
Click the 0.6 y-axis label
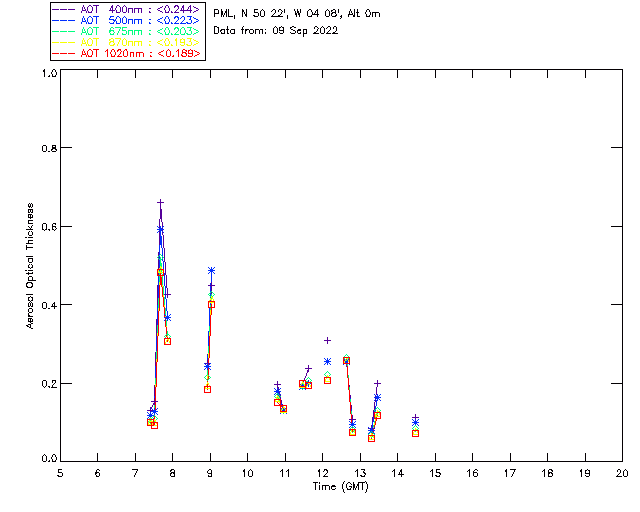click(49, 227)
